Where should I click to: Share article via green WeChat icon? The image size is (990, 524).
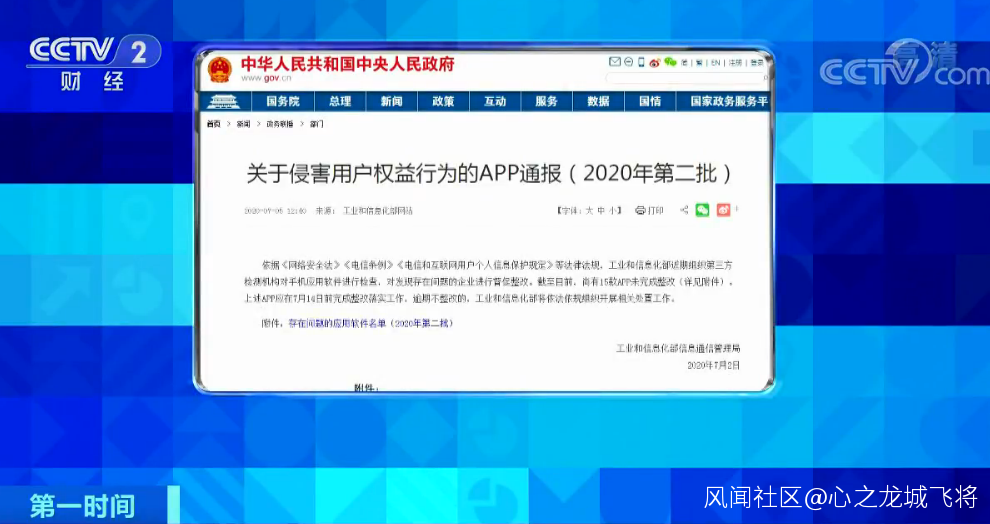click(702, 210)
